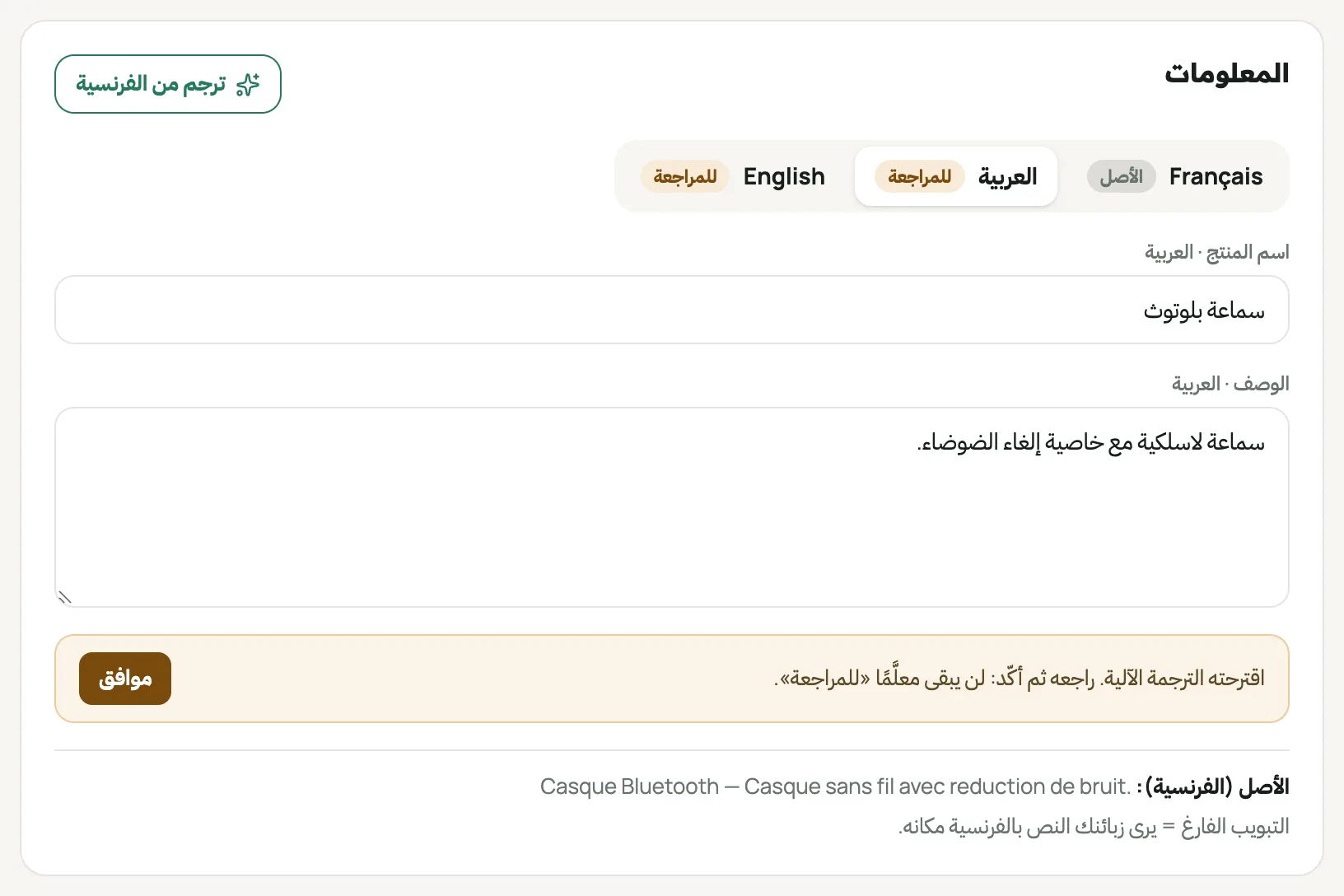Open the English language tab

pos(733,176)
